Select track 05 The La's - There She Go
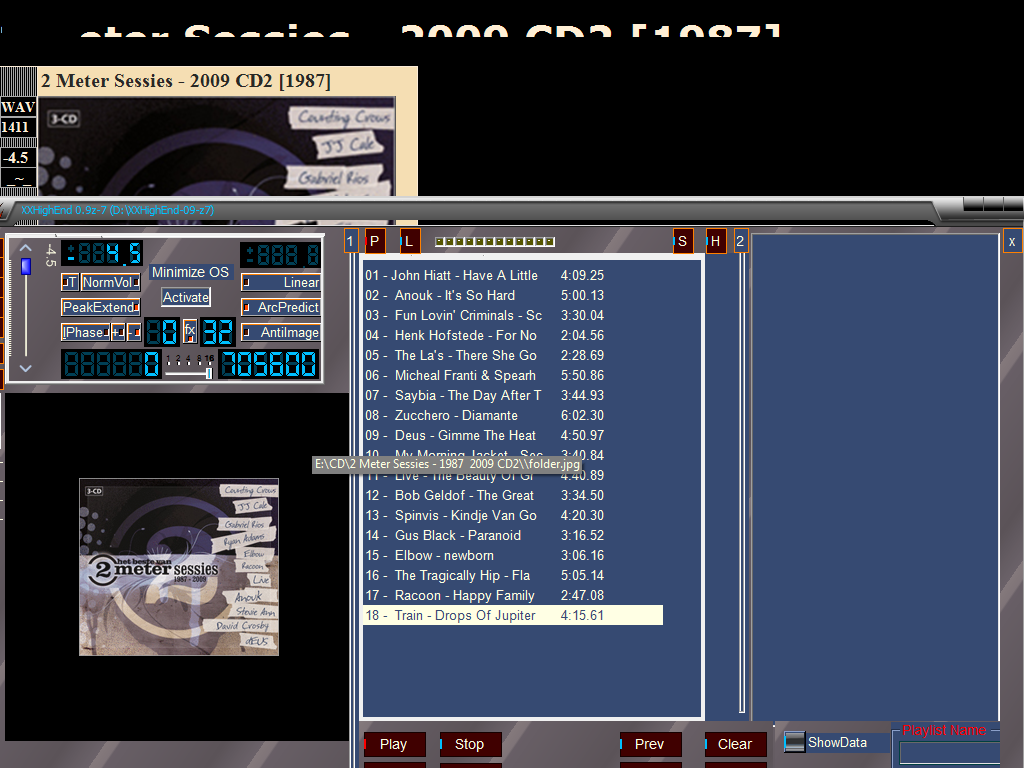The height and width of the screenshot is (768, 1024). (x=513, y=356)
